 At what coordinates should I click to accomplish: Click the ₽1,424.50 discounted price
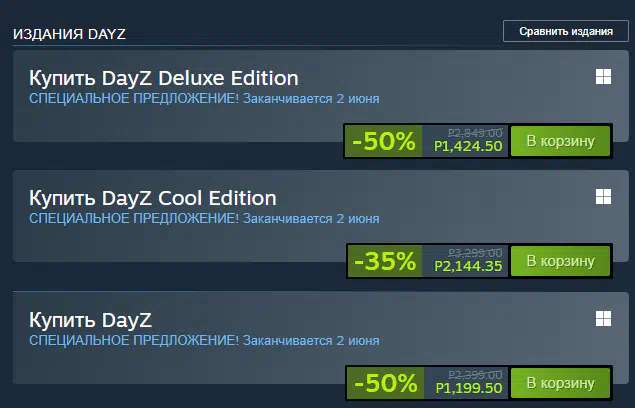pos(468,146)
